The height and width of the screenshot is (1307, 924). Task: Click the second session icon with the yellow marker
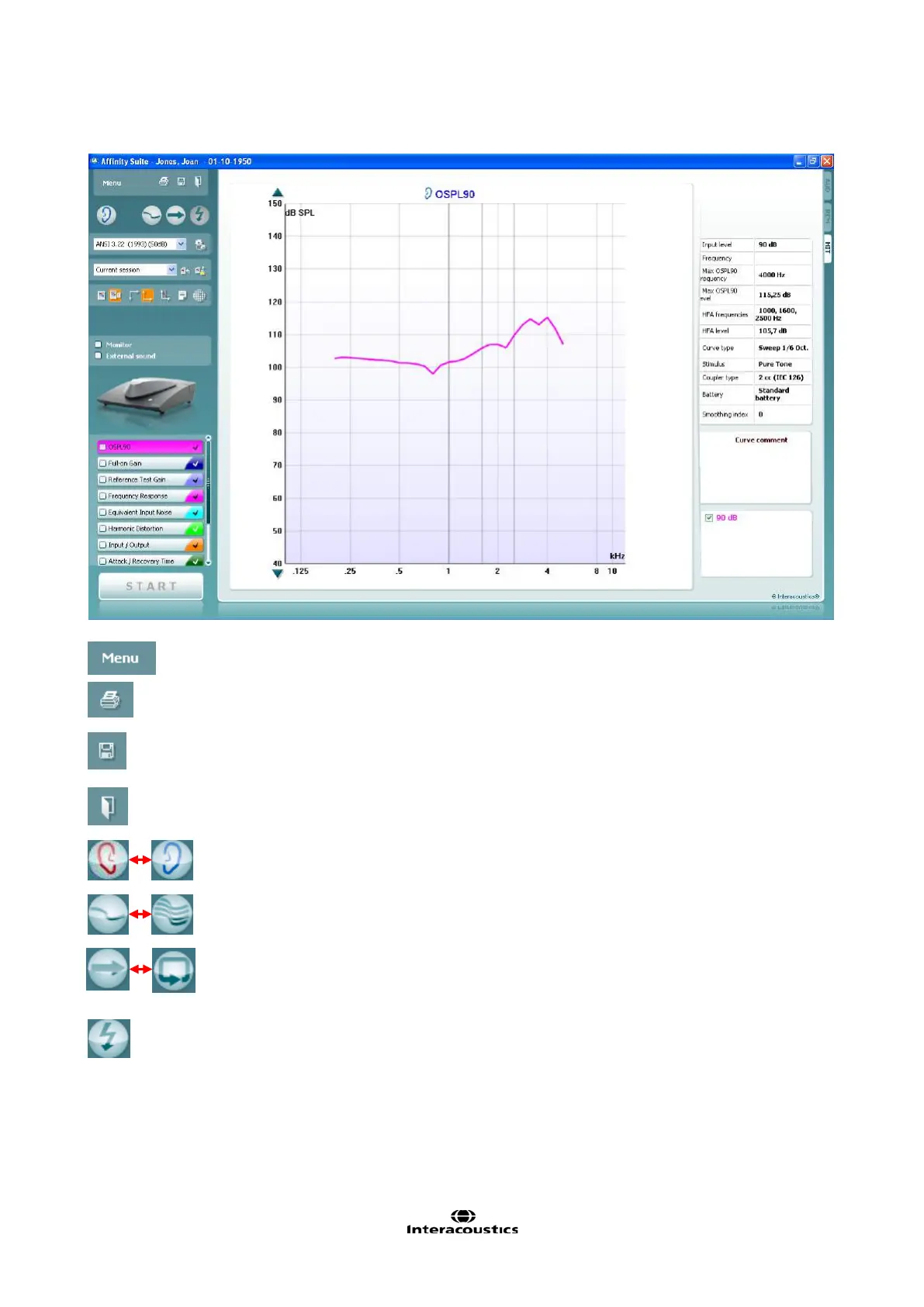pos(199,270)
